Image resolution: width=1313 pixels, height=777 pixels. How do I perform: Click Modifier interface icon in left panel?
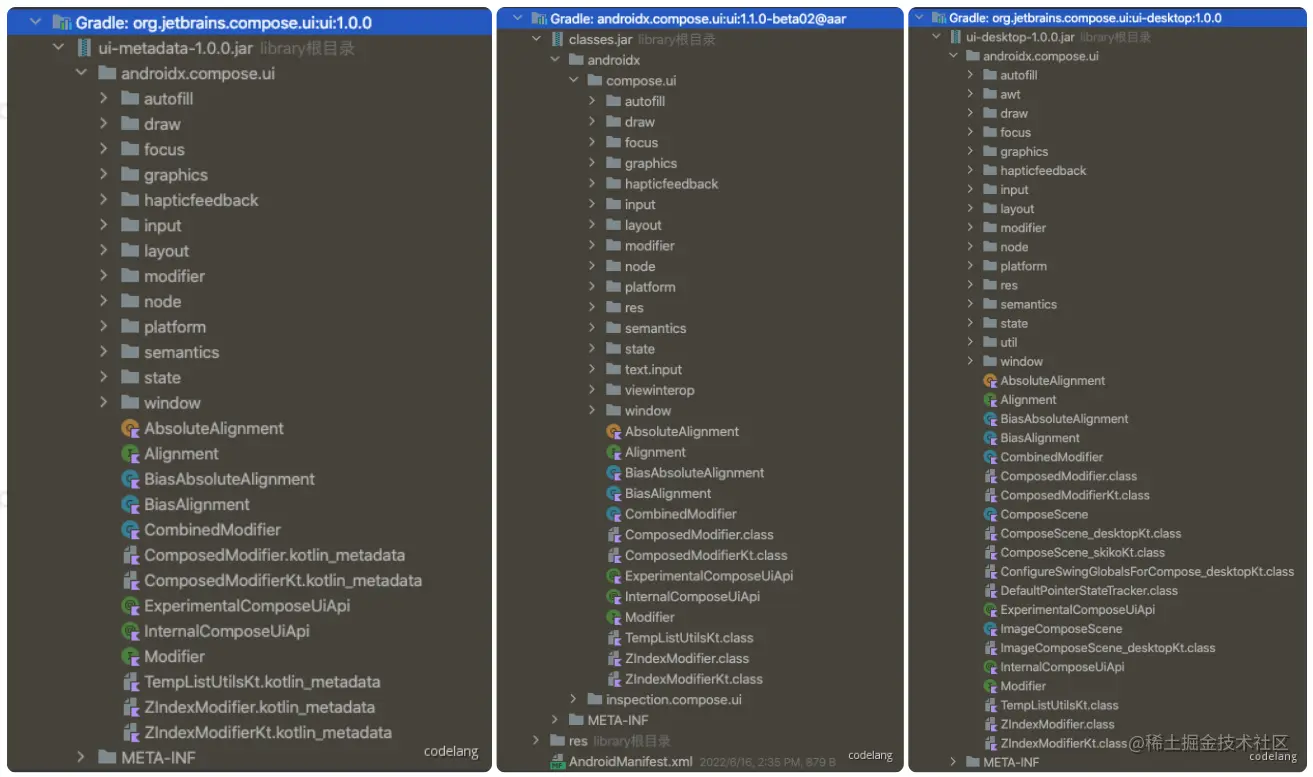coord(130,657)
